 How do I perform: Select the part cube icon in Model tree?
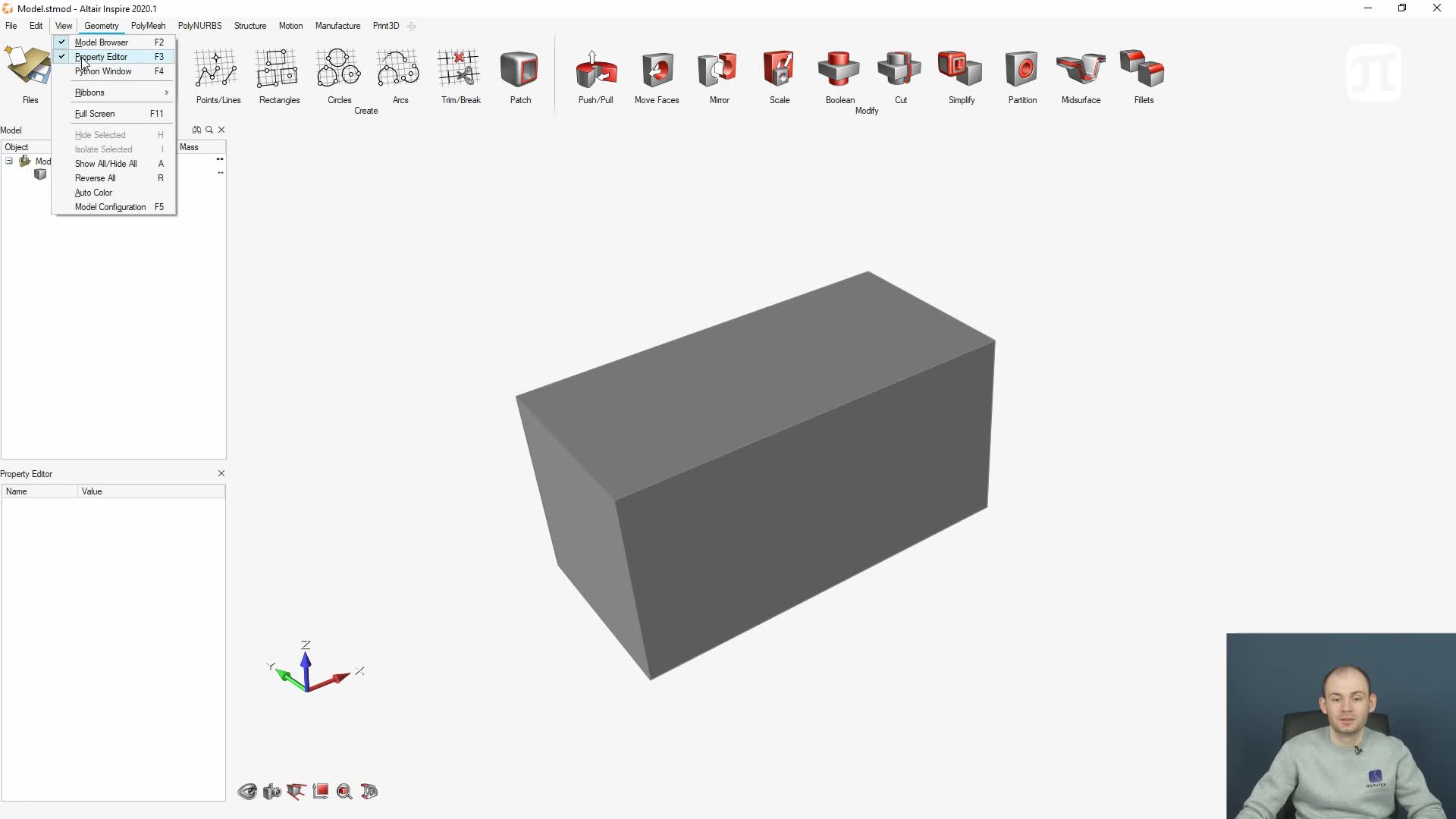[x=40, y=174]
